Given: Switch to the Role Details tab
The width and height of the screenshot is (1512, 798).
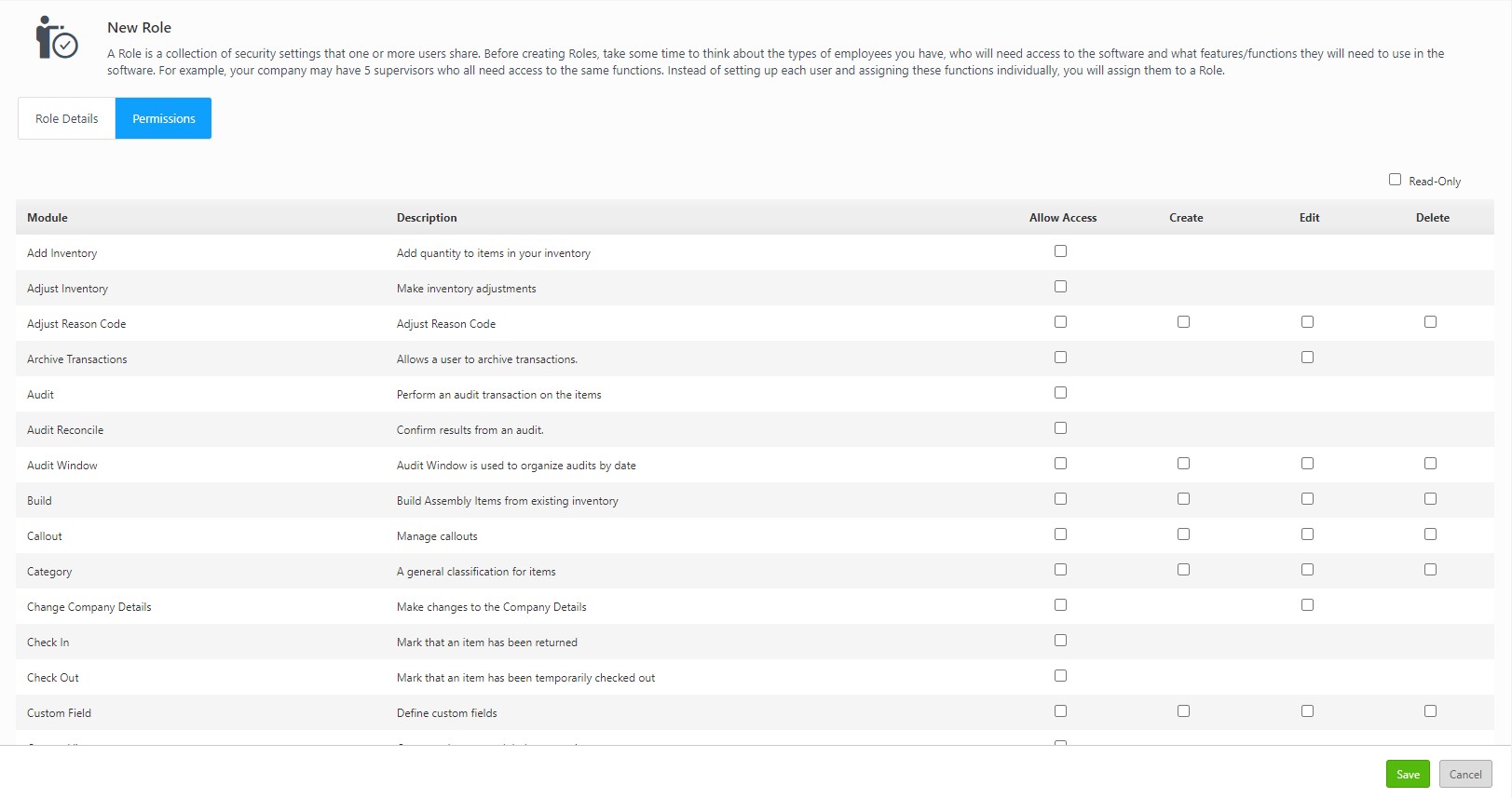Looking at the screenshot, I should click(x=66, y=118).
